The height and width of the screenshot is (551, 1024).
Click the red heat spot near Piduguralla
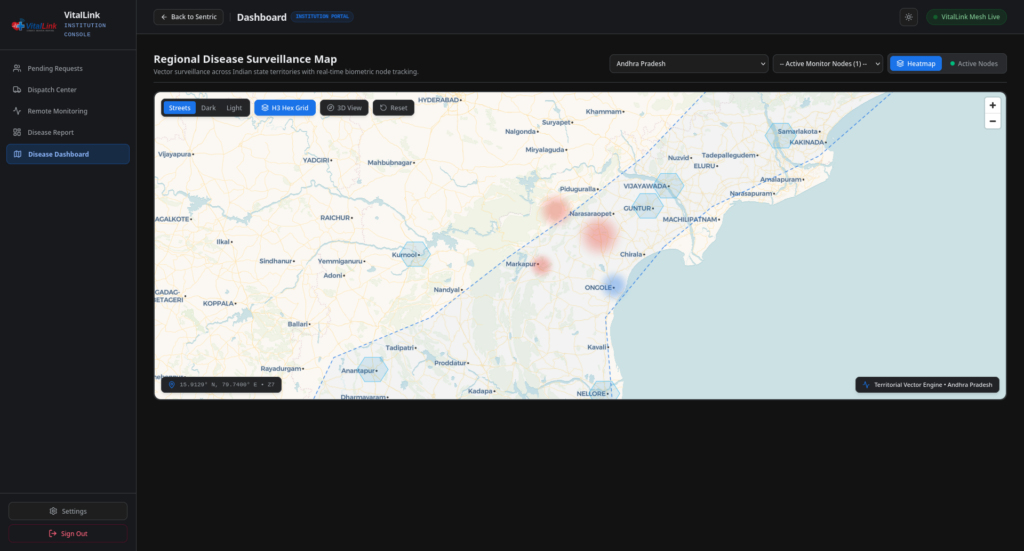(x=555, y=210)
